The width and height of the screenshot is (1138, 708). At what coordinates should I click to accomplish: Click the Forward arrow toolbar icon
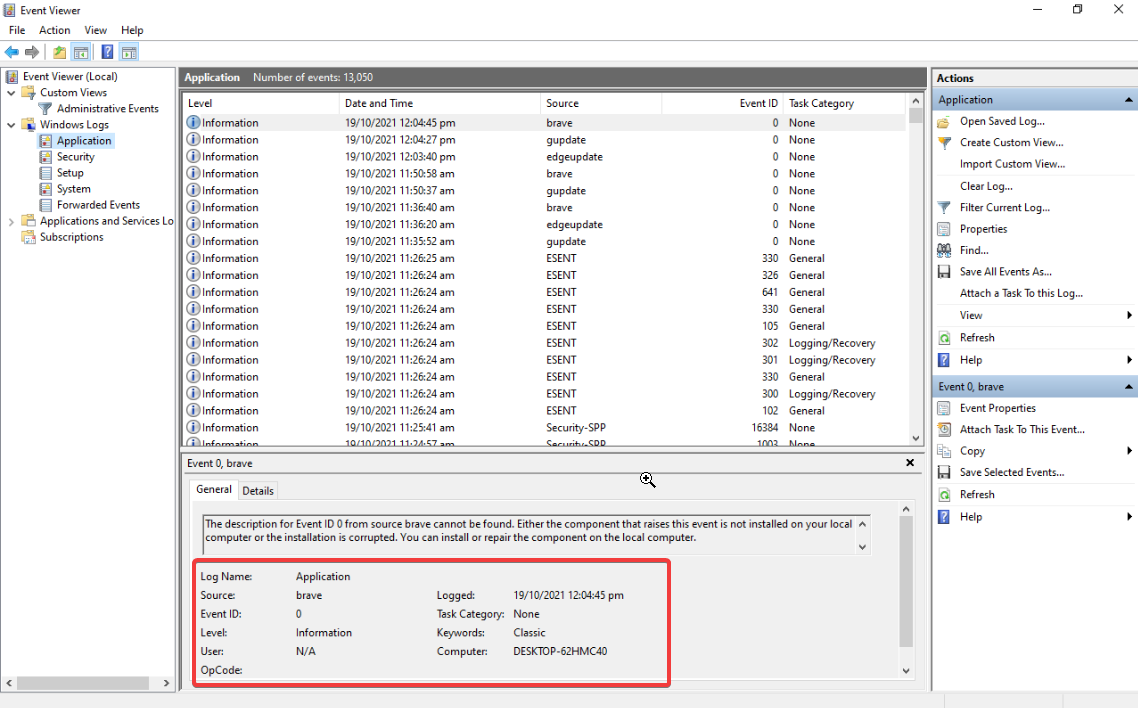pyautogui.click(x=32, y=52)
